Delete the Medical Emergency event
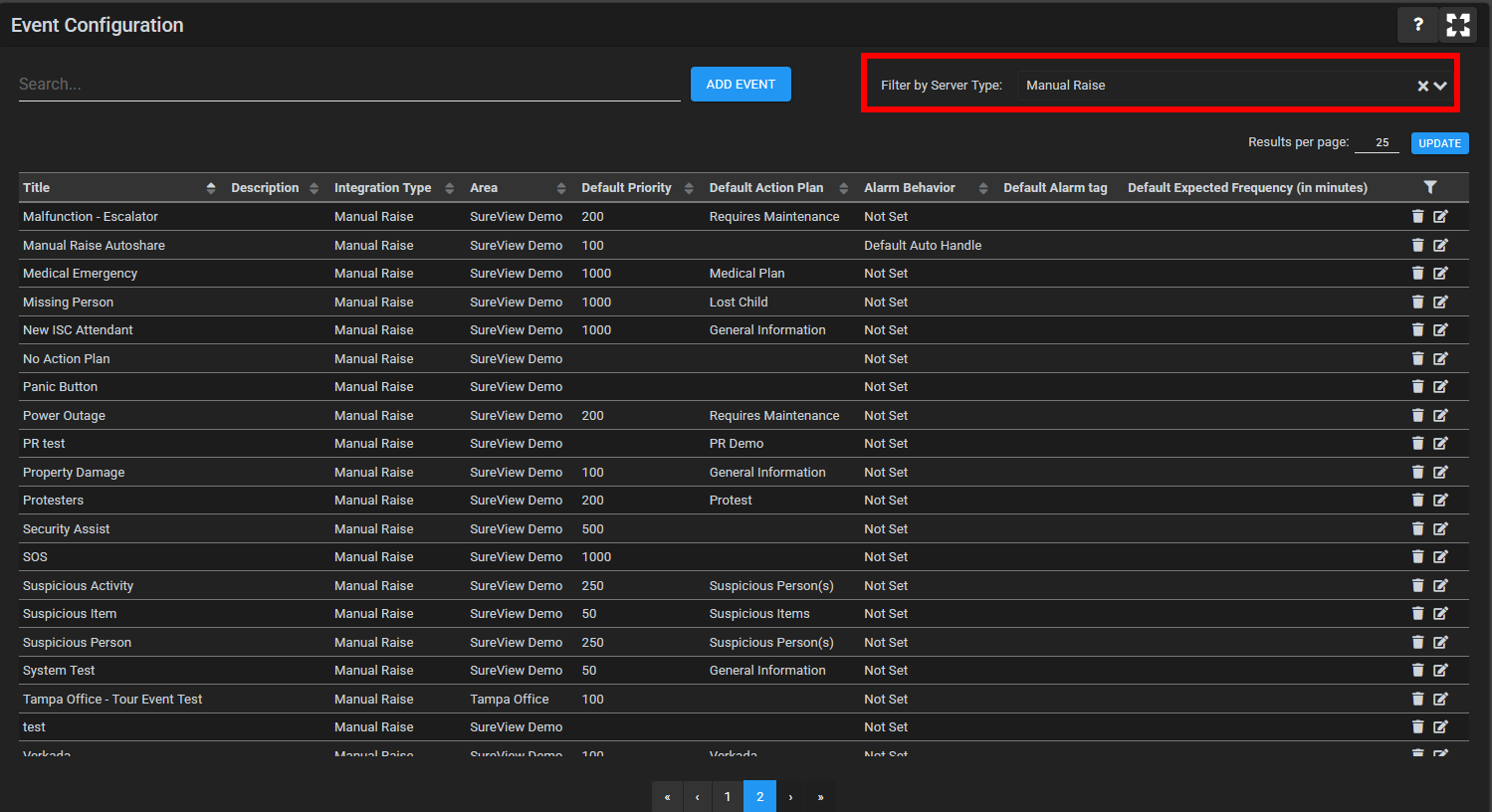The image size is (1492, 812). coord(1417,273)
